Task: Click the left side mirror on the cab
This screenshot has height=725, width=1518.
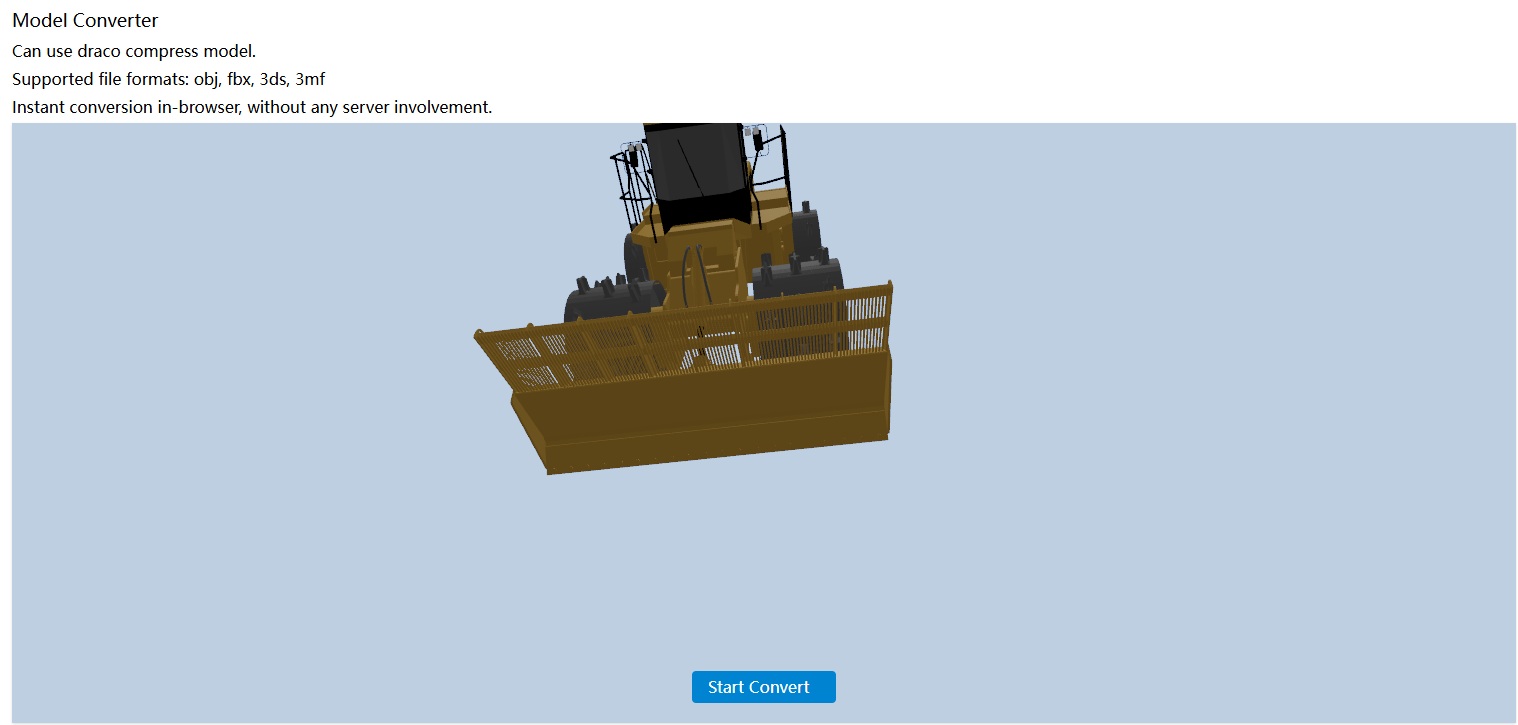Action: [x=632, y=154]
